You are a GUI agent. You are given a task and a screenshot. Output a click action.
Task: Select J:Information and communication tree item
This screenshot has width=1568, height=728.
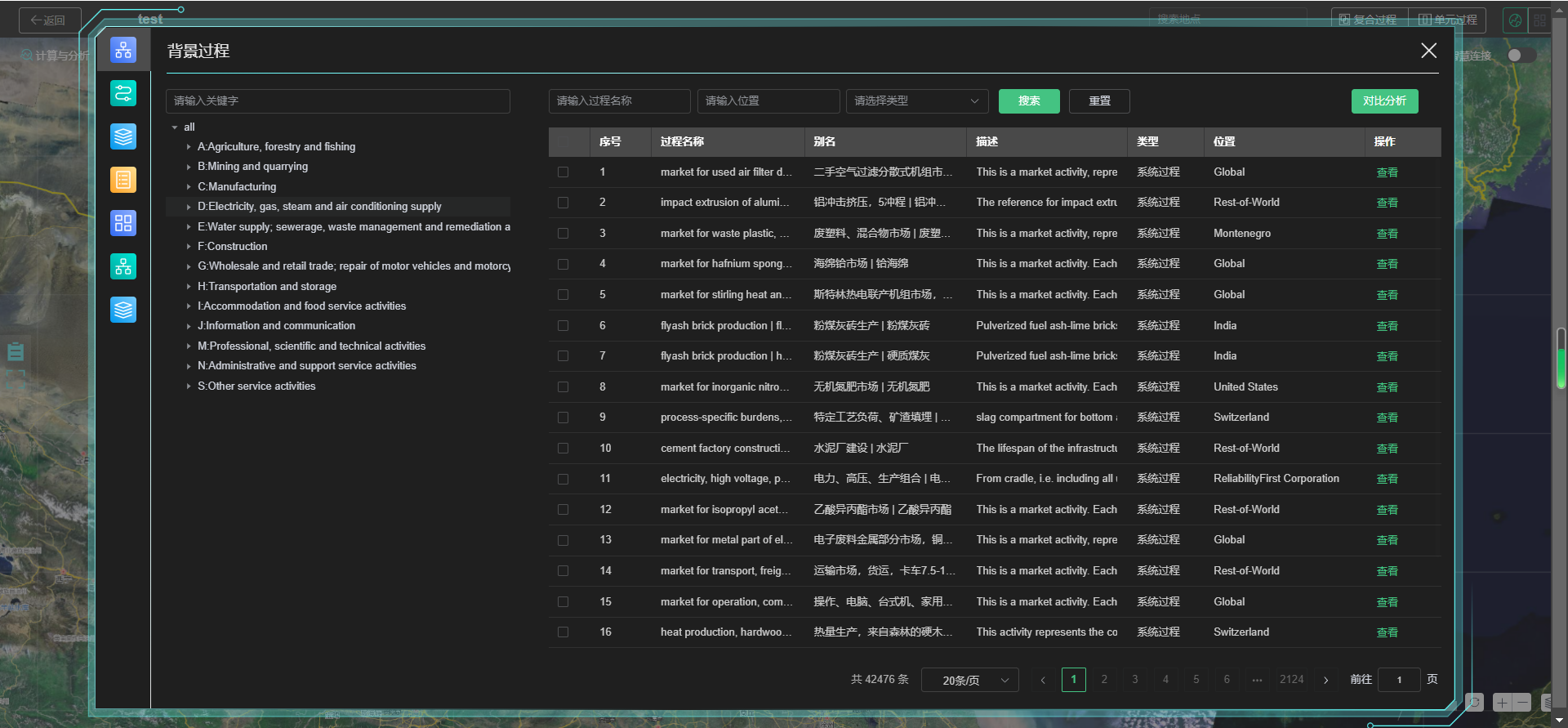pyautogui.click(x=276, y=326)
